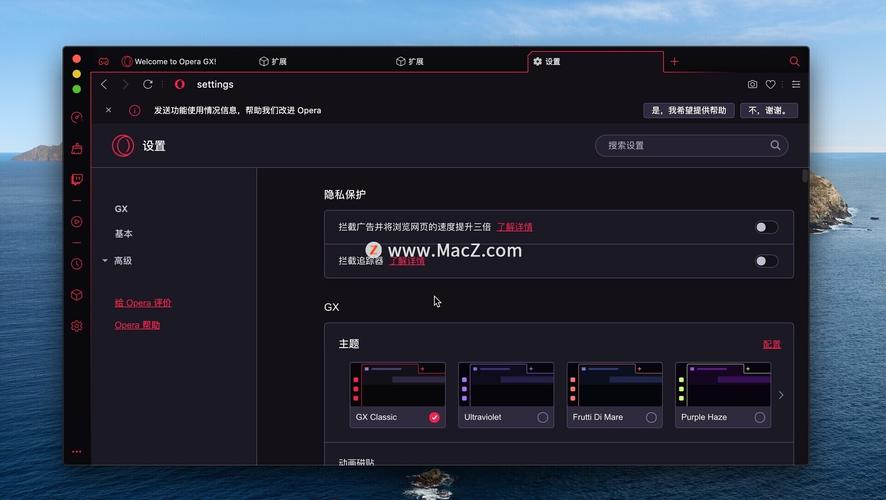Viewport: 886px width, 500px height.
Task: Click the search tabs magnifier icon
Action: tap(794, 61)
